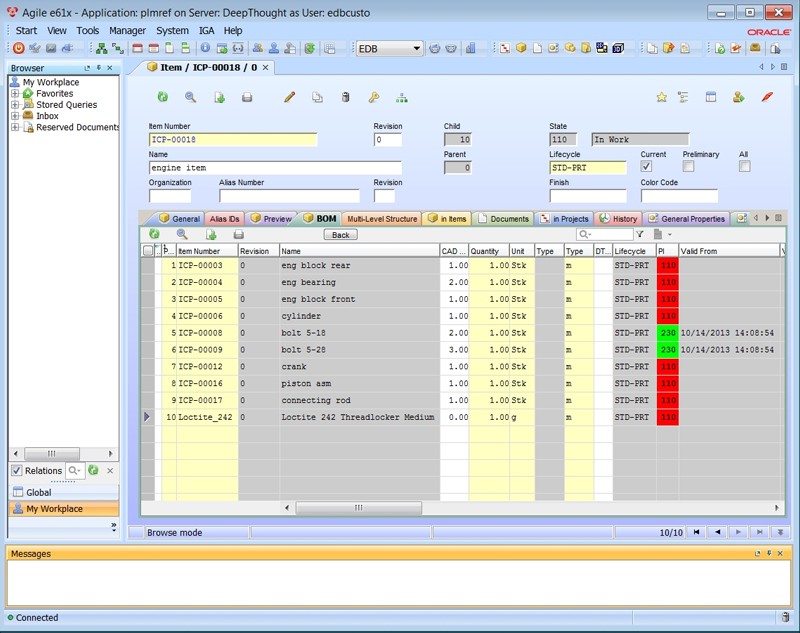Expand the Reserved Documents tree node
This screenshot has height=633, width=800.
pyautogui.click(x=15, y=127)
